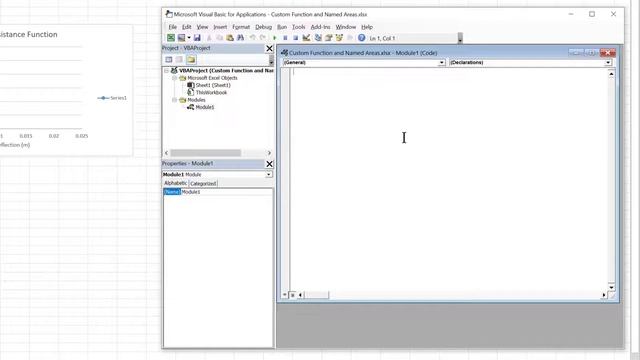Click View Object icon in Project pane
The height and width of the screenshot is (360, 640).
(179, 60)
